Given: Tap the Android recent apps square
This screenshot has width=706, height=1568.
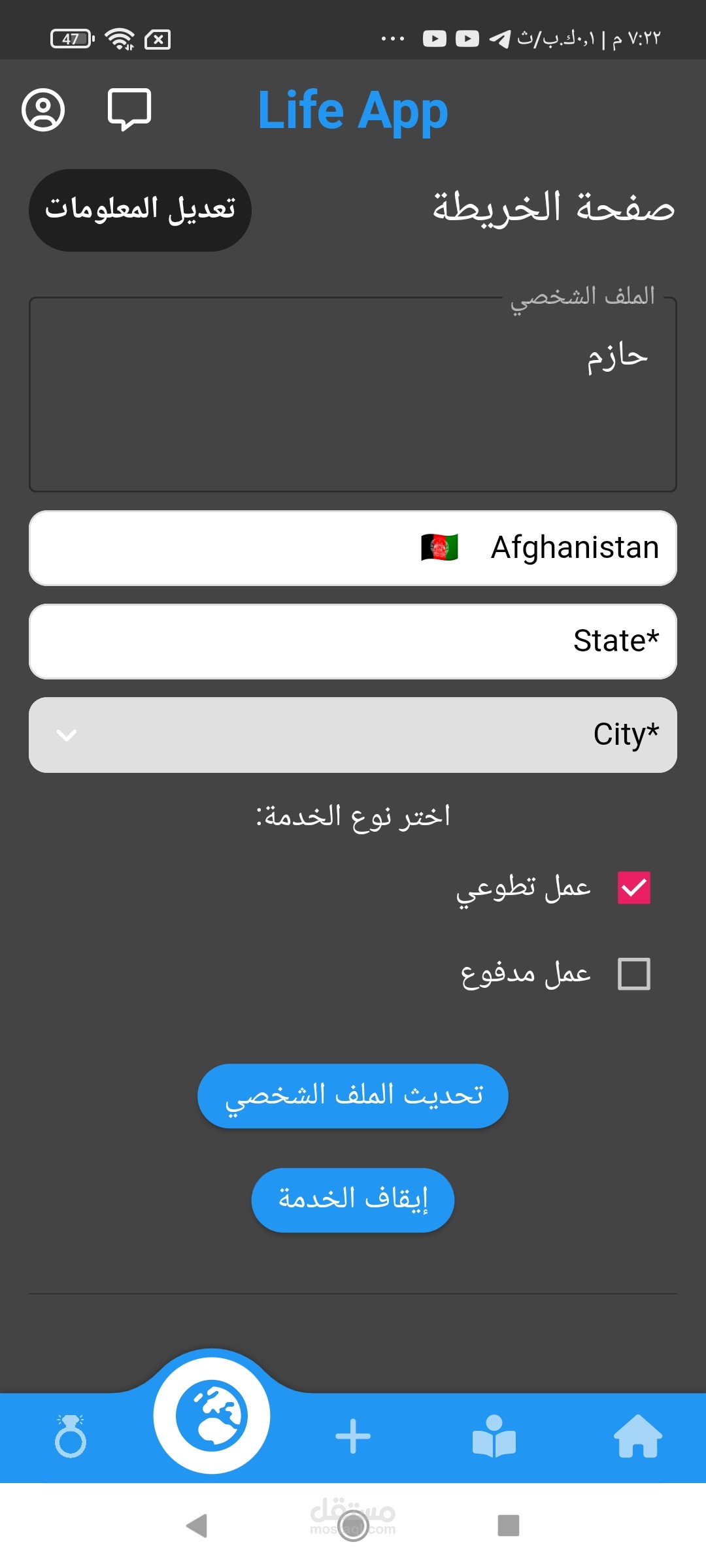Looking at the screenshot, I should pos(508,1526).
